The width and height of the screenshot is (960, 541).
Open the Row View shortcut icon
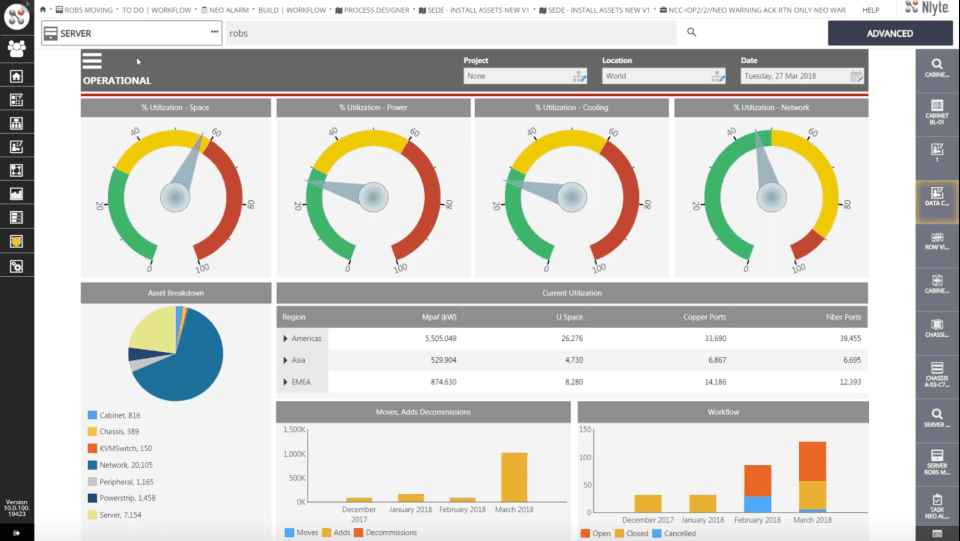click(x=937, y=241)
